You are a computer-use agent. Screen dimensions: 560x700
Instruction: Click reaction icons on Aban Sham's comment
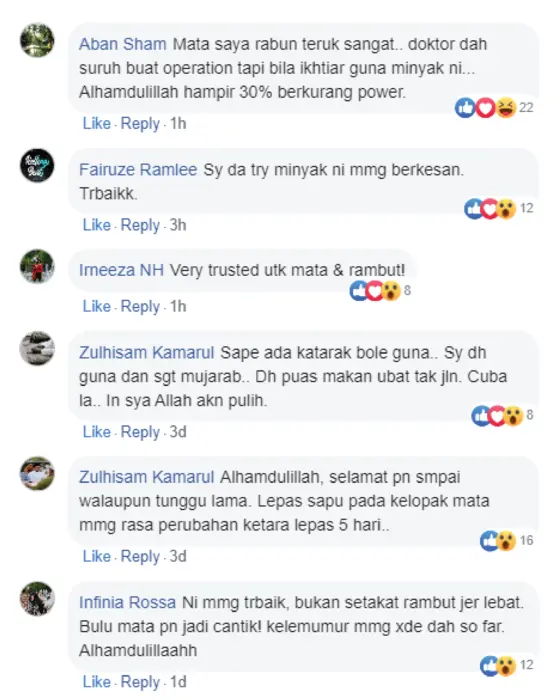(494, 108)
